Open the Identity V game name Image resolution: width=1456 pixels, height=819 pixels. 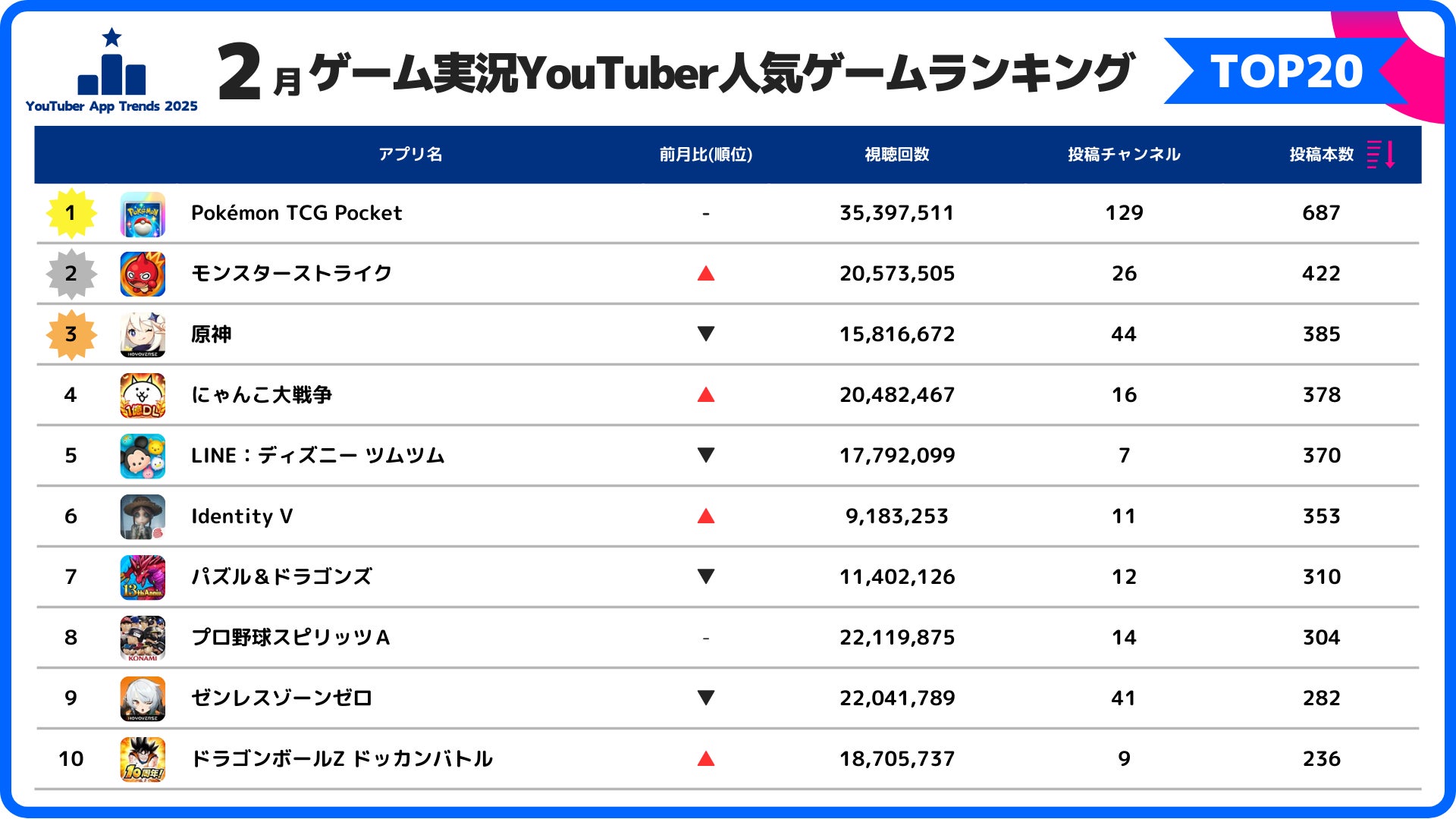(242, 516)
